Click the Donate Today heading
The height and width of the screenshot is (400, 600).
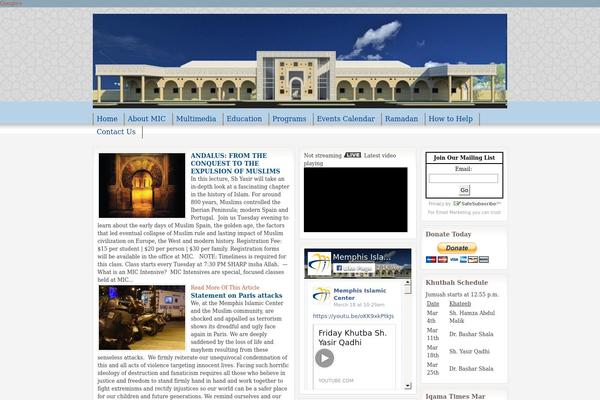coord(448,234)
